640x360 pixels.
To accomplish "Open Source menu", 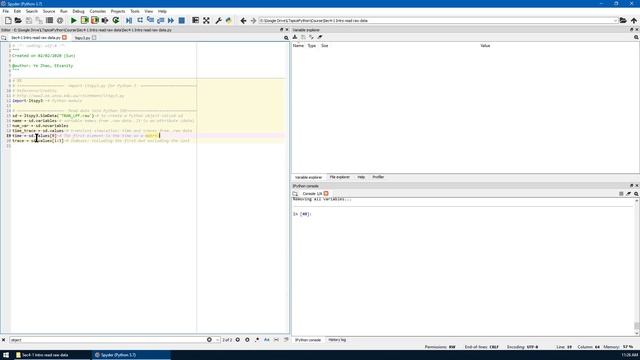I will tap(49, 11).
